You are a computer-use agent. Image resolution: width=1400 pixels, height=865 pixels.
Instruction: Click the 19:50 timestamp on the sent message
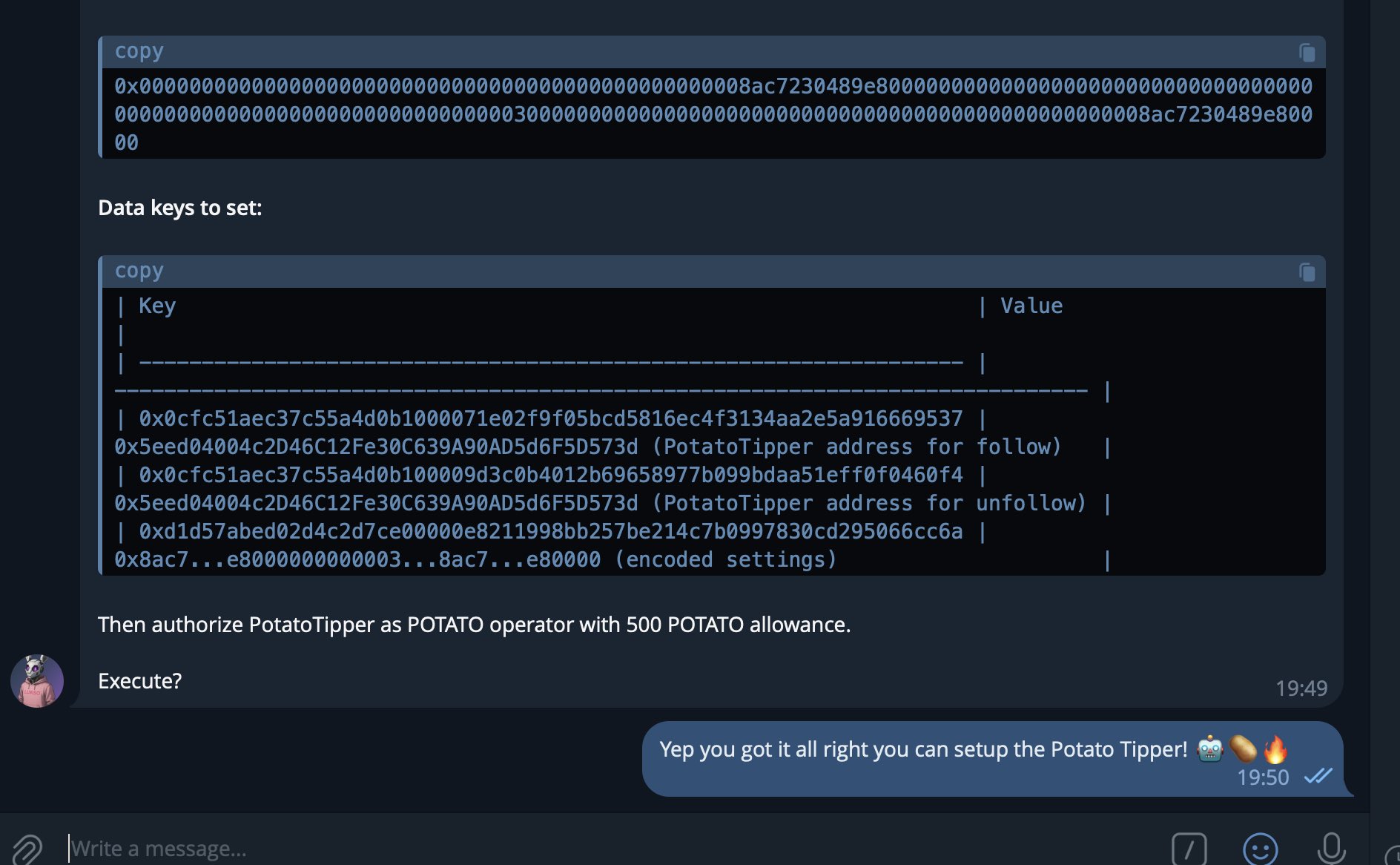[1263, 777]
